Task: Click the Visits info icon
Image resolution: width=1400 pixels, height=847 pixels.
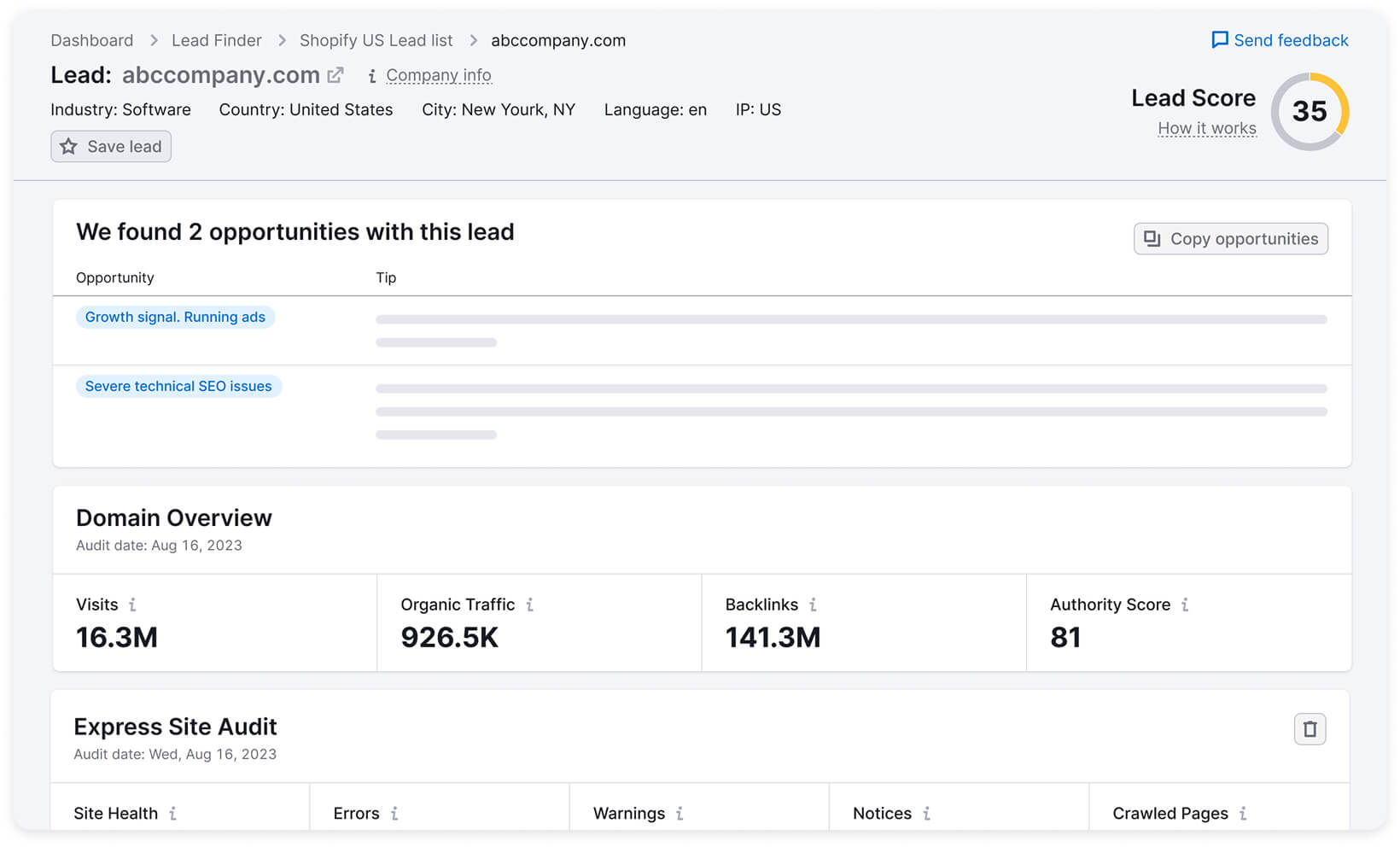Action: pos(132,605)
